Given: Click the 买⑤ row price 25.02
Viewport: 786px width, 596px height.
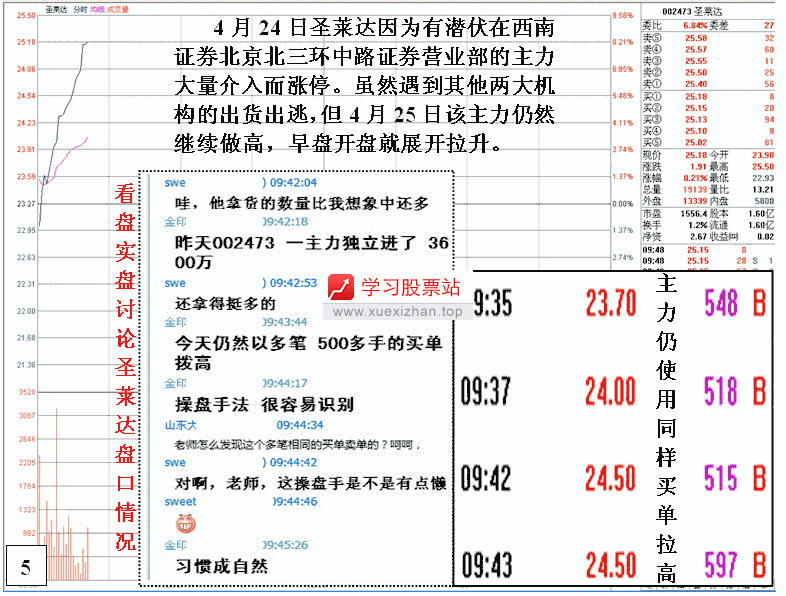Looking at the screenshot, I should (696, 143).
